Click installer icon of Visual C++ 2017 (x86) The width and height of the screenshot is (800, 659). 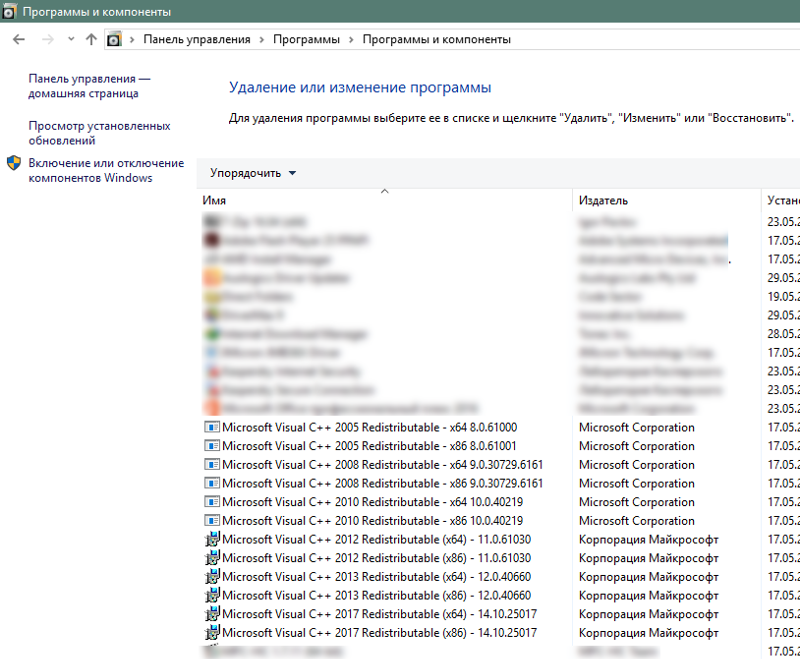tap(212, 632)
